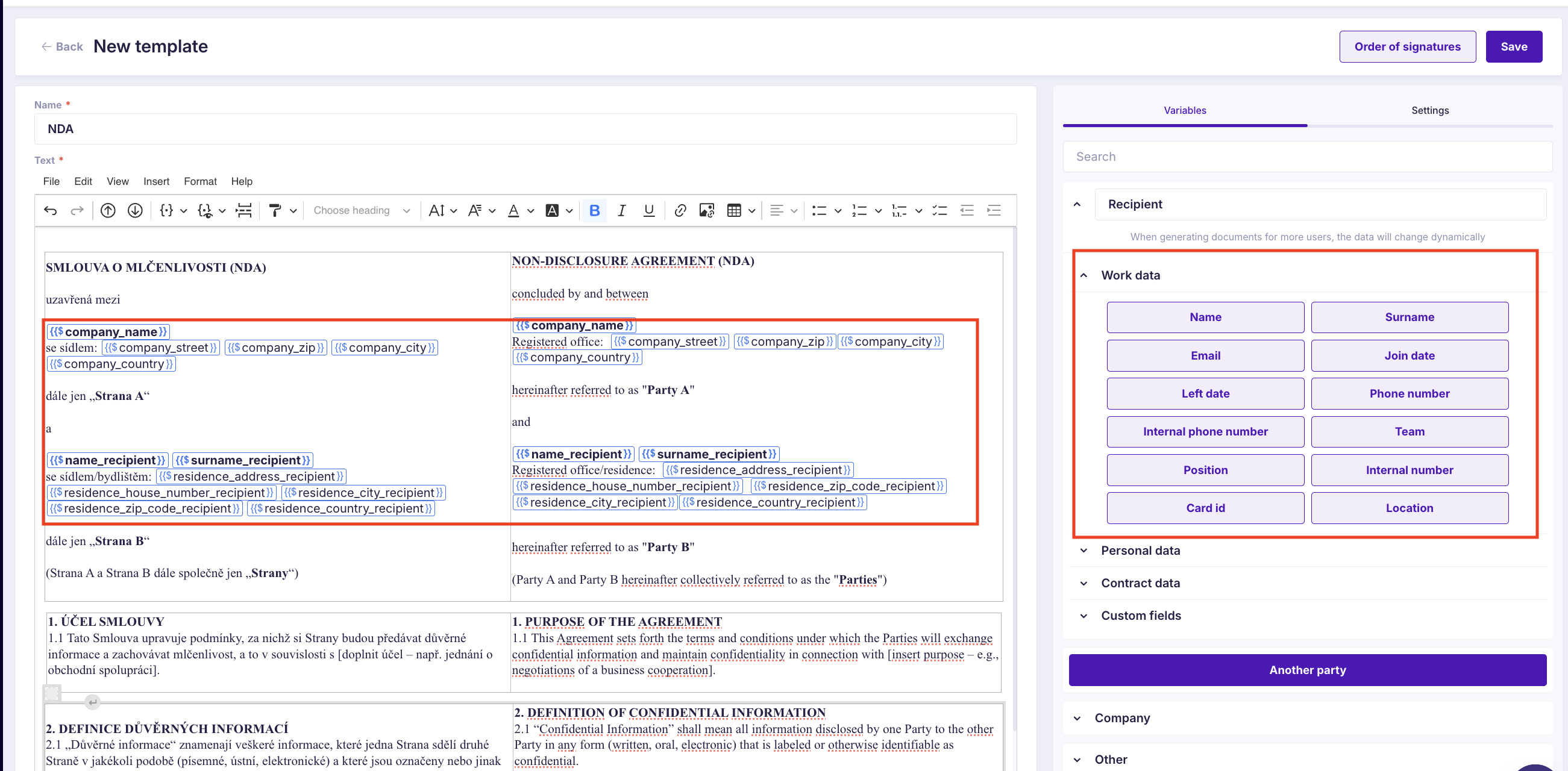Click the Undo arrow in the toolbar

pos(51,211)
